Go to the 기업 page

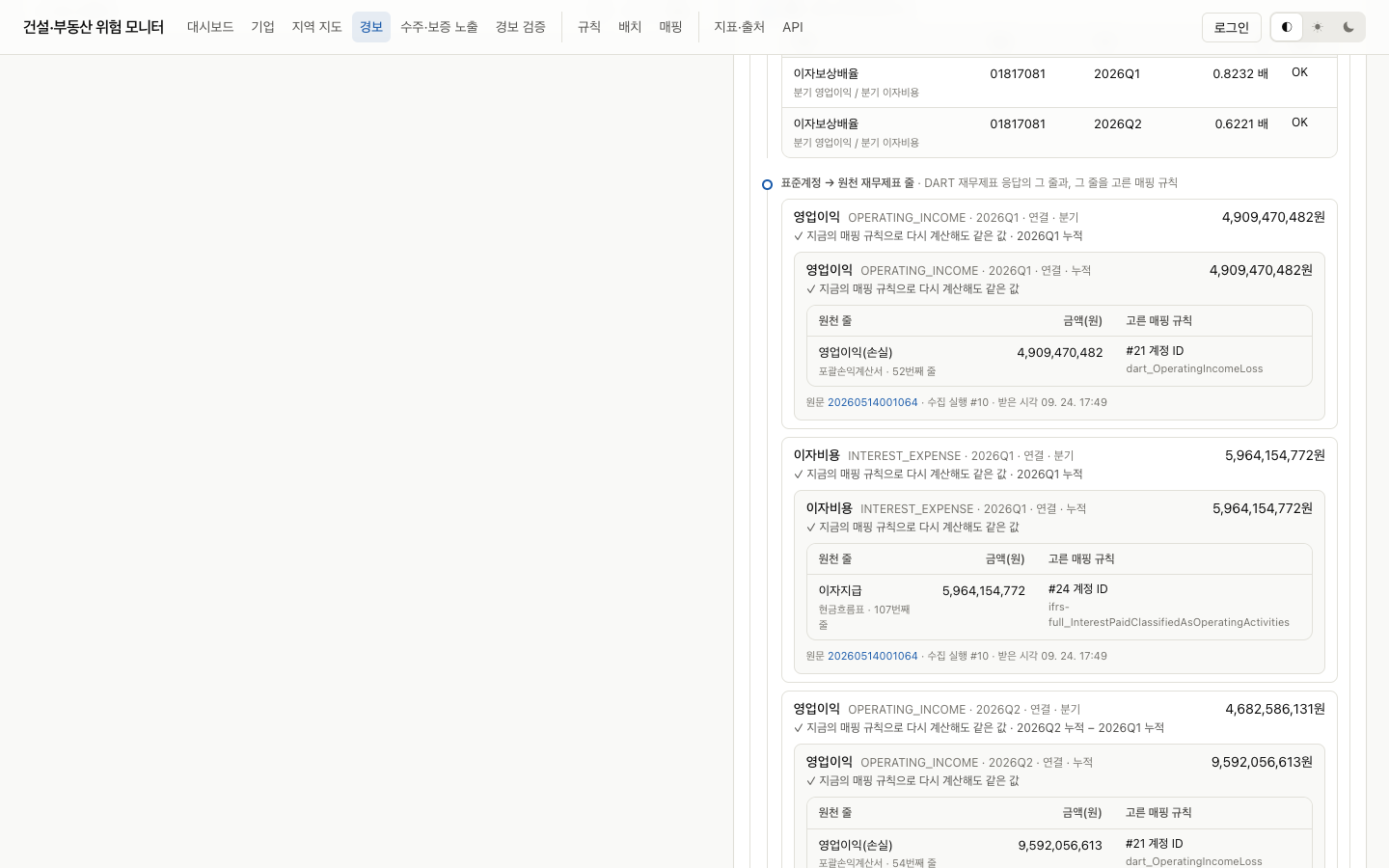pos(263,27)
